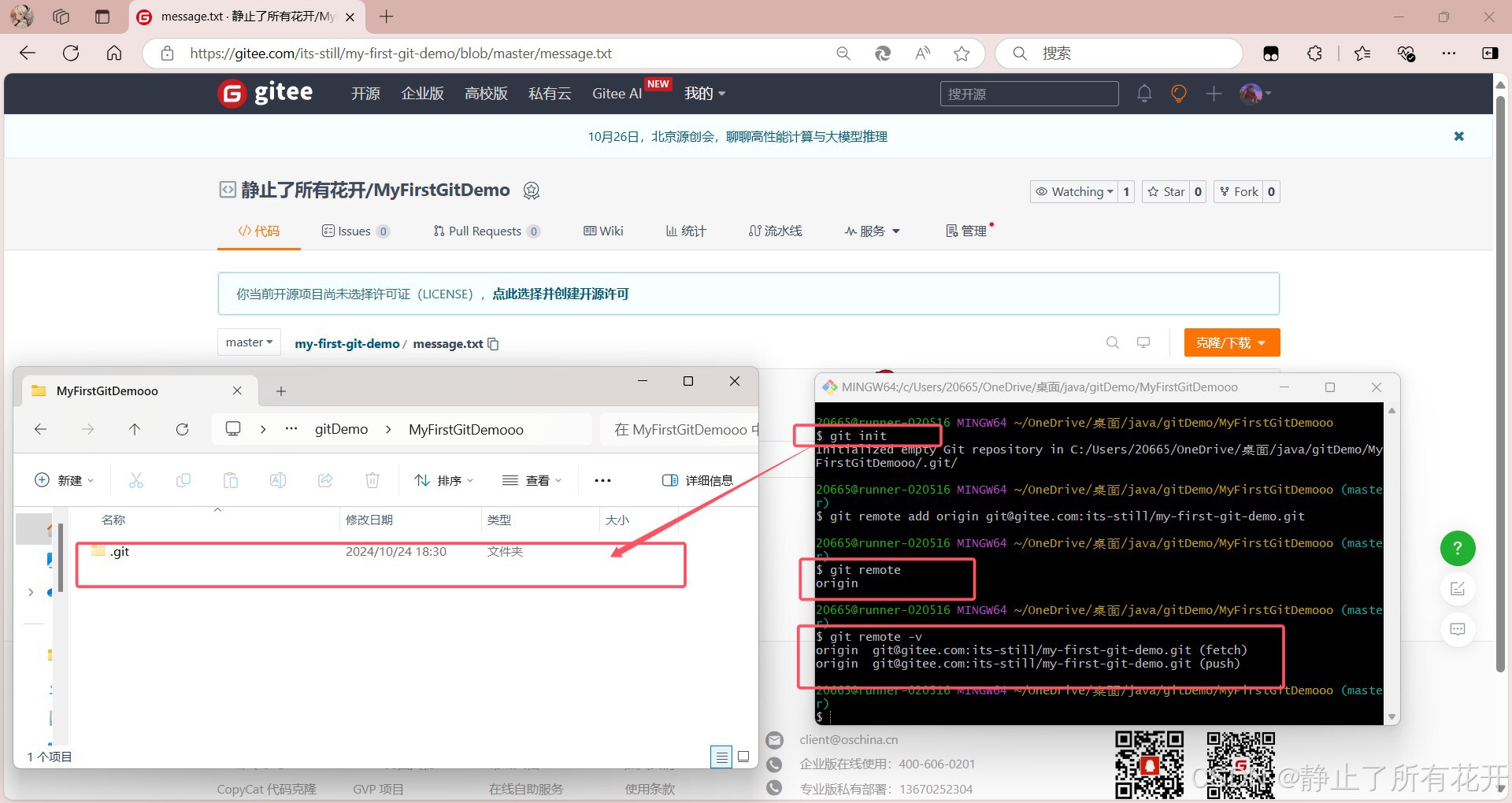Click my-first-git-demo breadcrumb link
Image resolution: width=1512 pixels, height=803 pixels.
(x=347, y=344)
